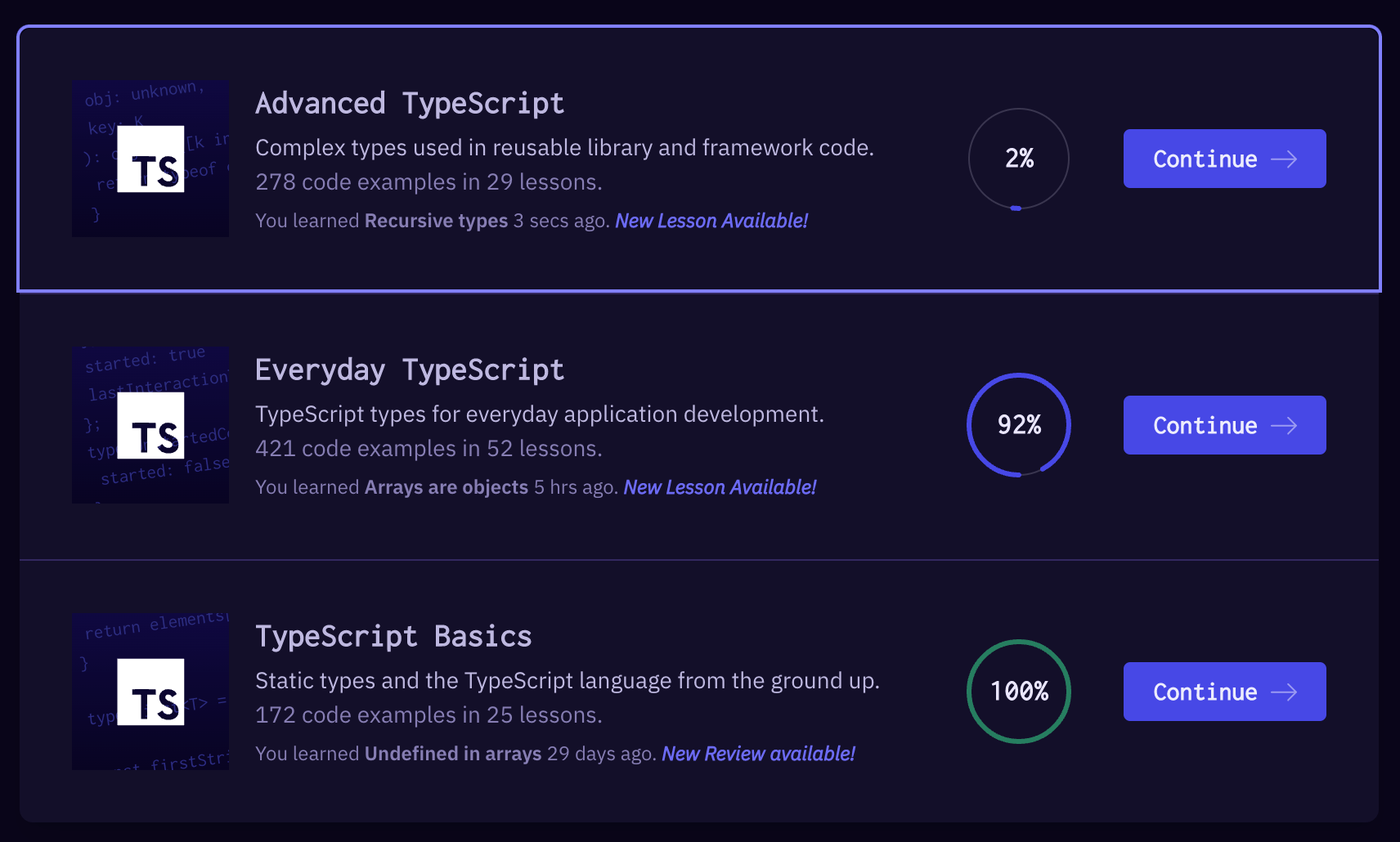Open New Lesson Available link under Advanced TypeScript
This screenshot has height=842, width=1400.
[711, 221]
